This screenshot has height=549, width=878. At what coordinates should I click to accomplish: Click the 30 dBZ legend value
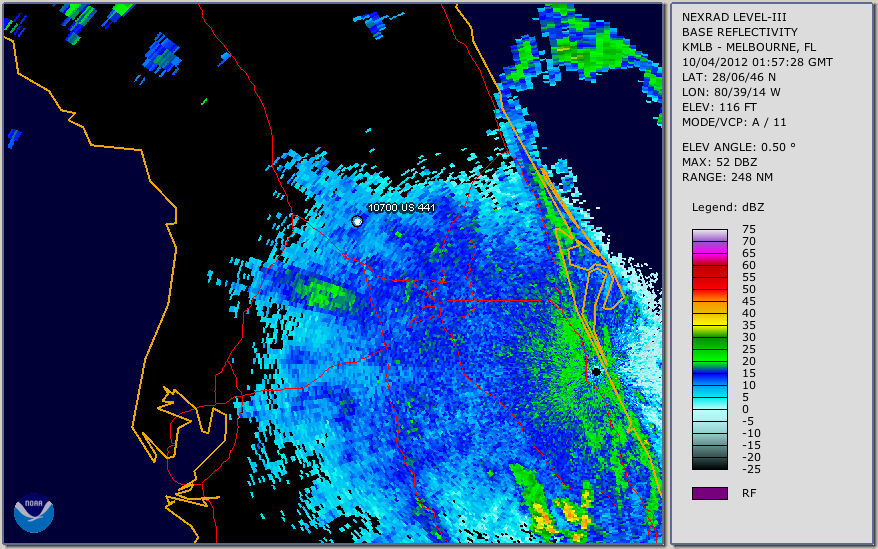point(749,337)
